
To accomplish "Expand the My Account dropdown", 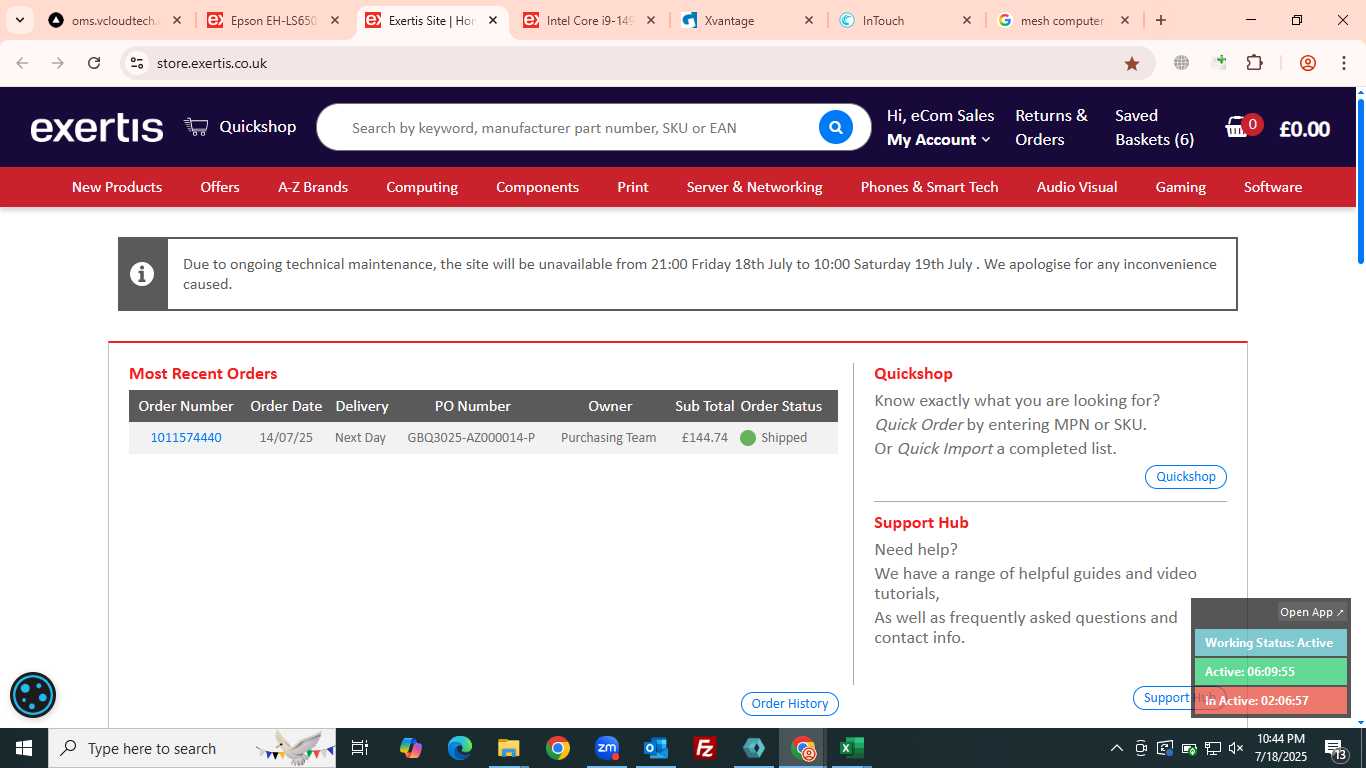I will point(938,140).
